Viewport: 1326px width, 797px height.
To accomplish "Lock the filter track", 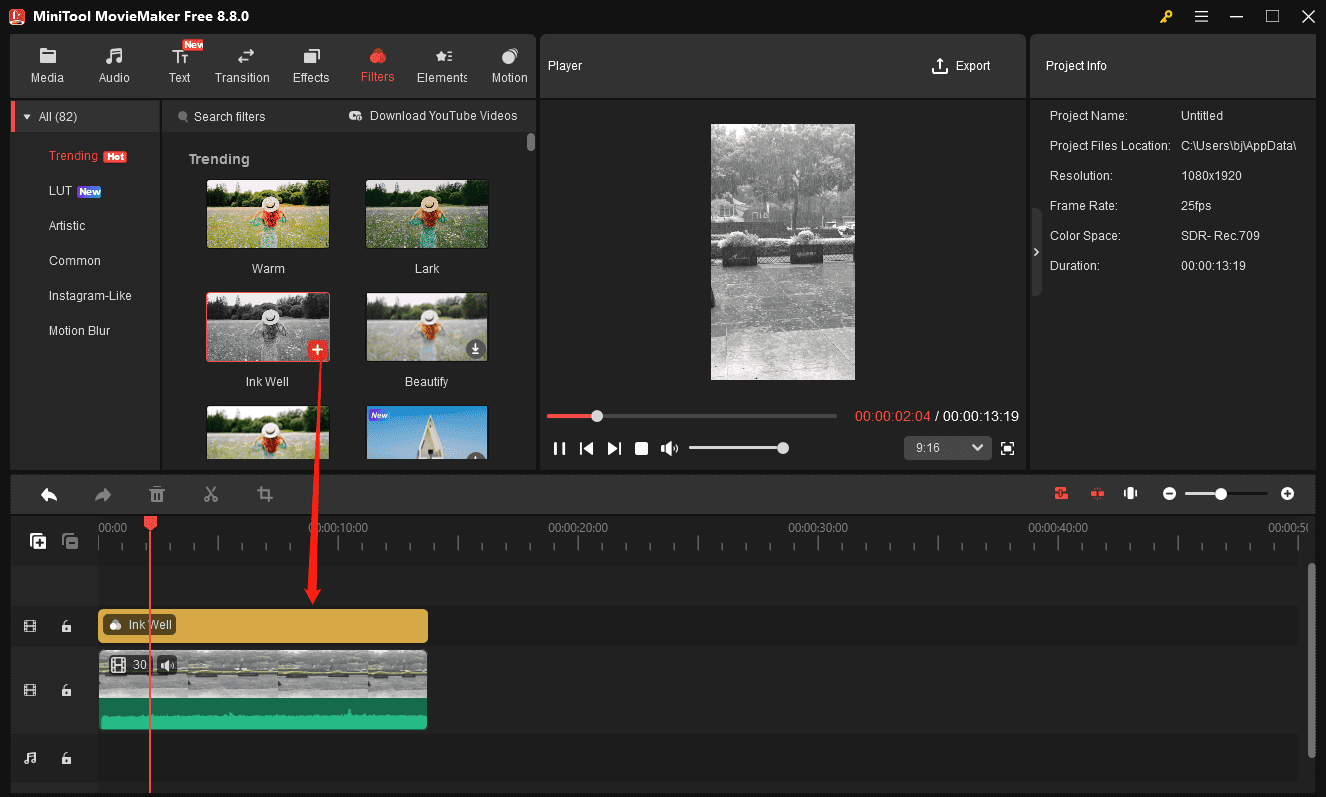I will pos(66,627).
